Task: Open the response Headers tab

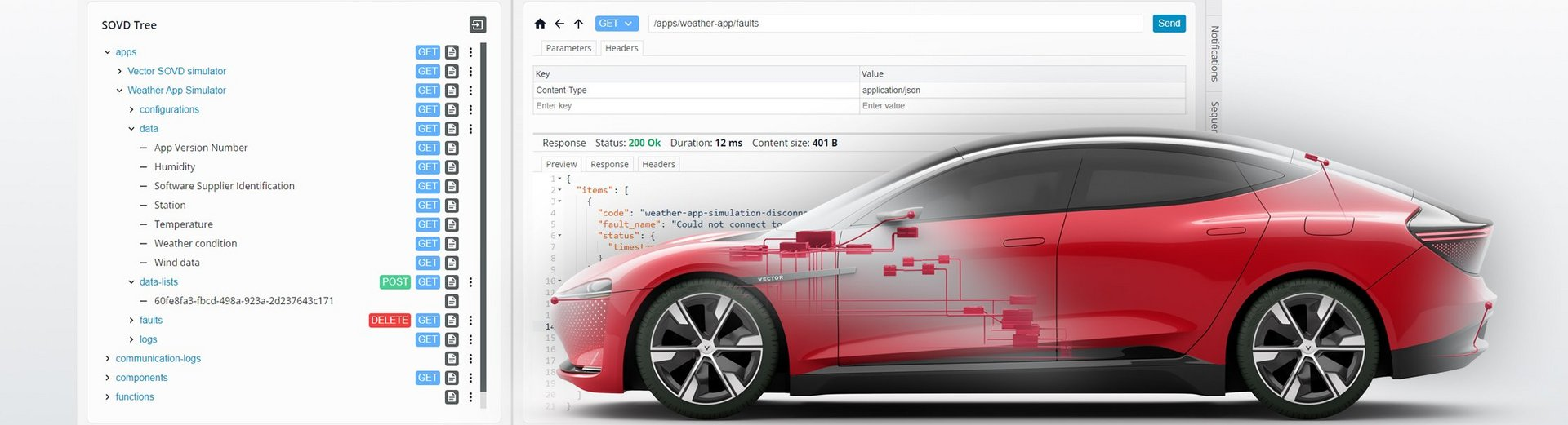Action: tap(658, 164)
